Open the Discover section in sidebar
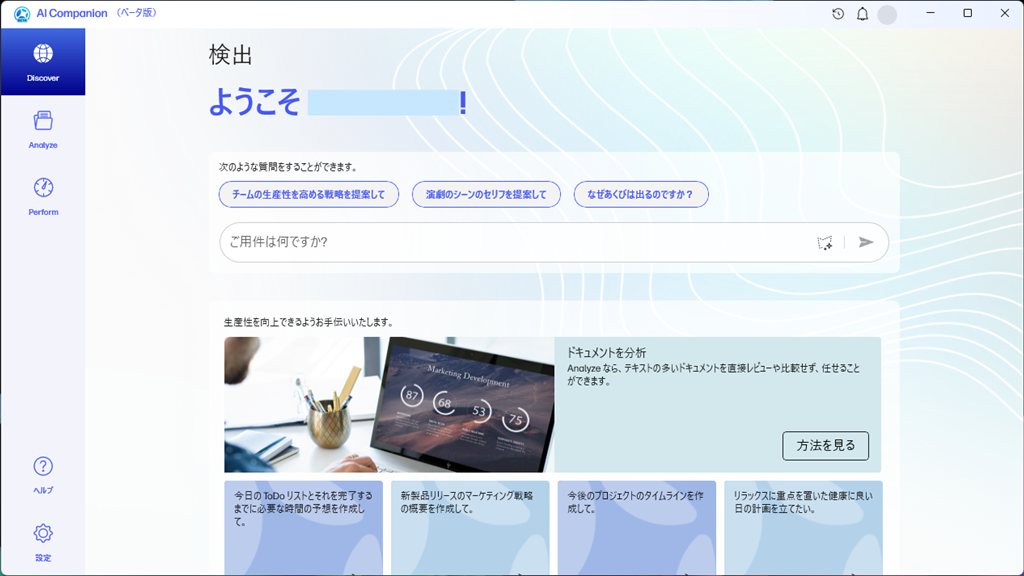The image size is (1024, 576). pos(43,62)
